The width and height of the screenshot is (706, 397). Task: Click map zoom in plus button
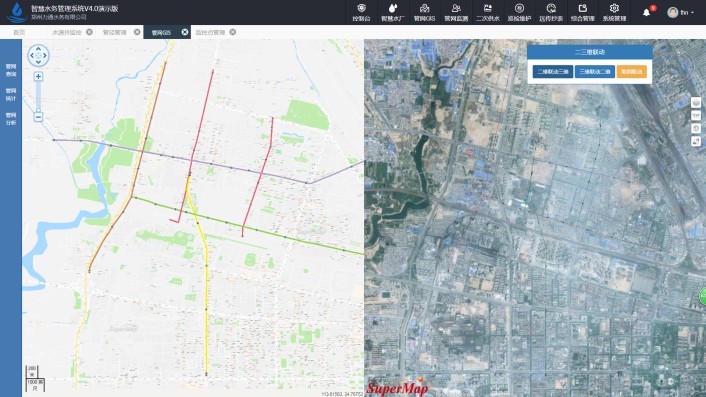38,77
